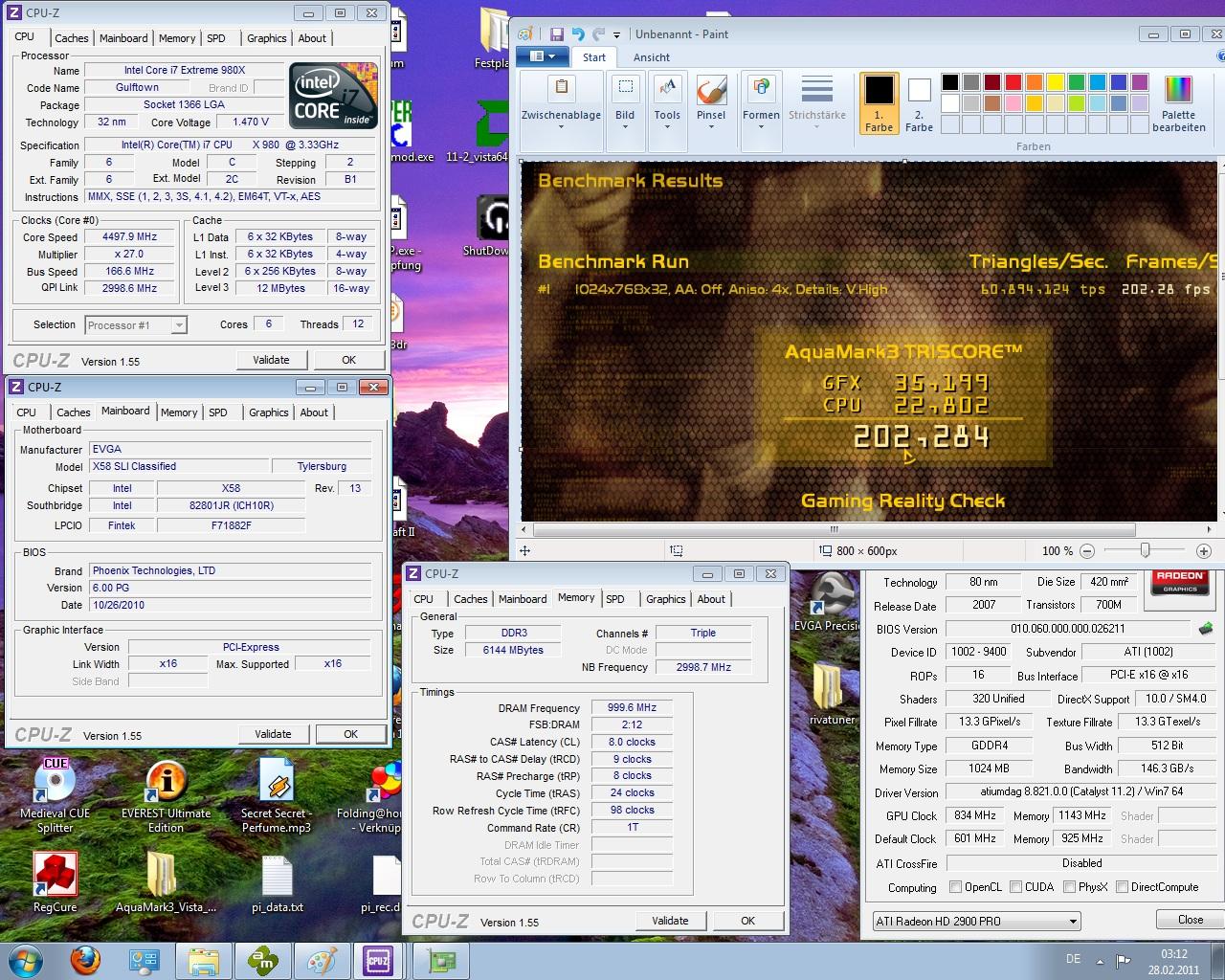Pick the yellow swatch in Paint palette
The height and width of the screenshot is (980, 1225).
pyautogui.click(x=1055, y=82)
